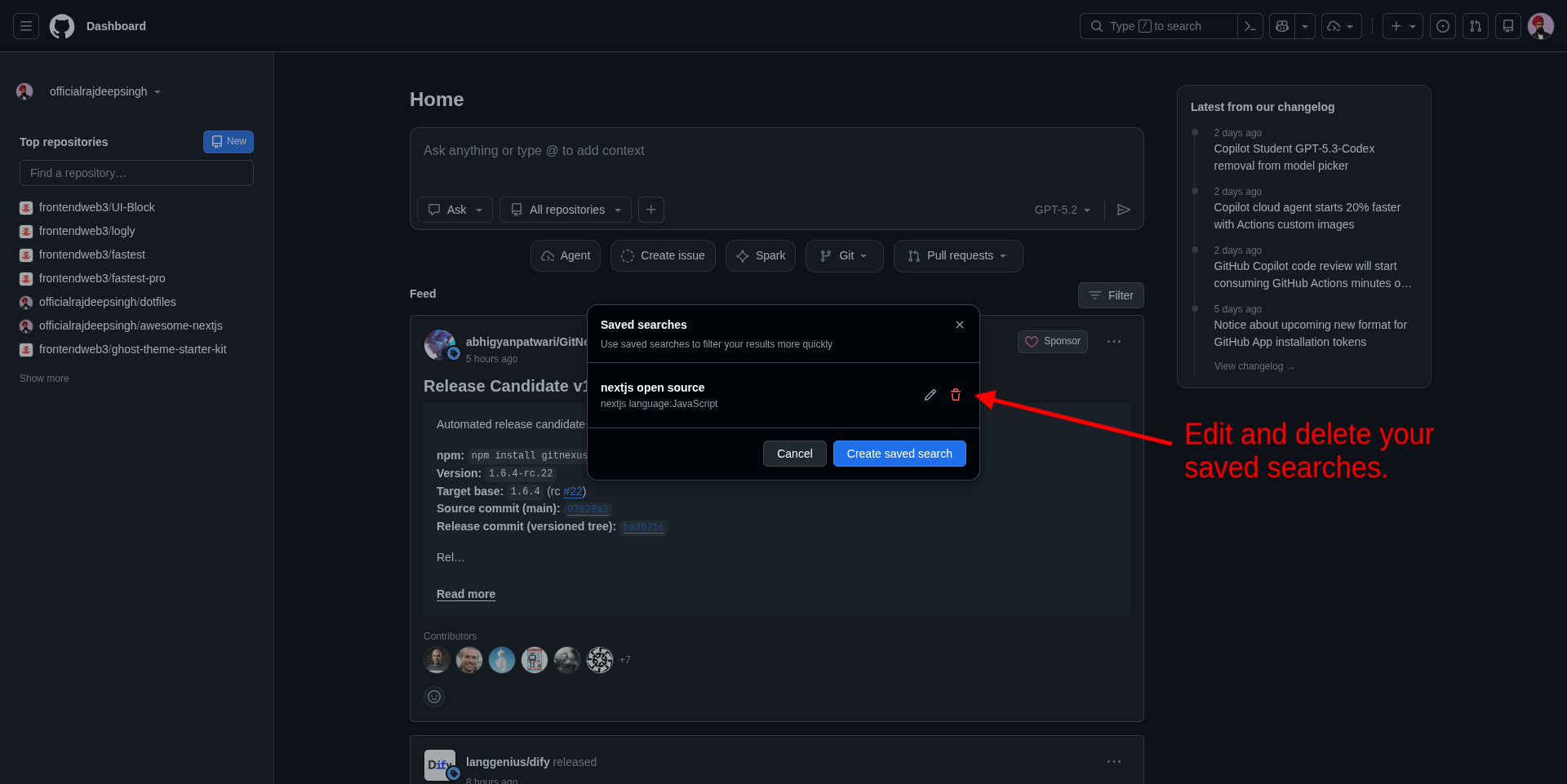This screenshot has height=784, width=1567.
Task: Start an Agent task
Action: click(x=566, y=255)
